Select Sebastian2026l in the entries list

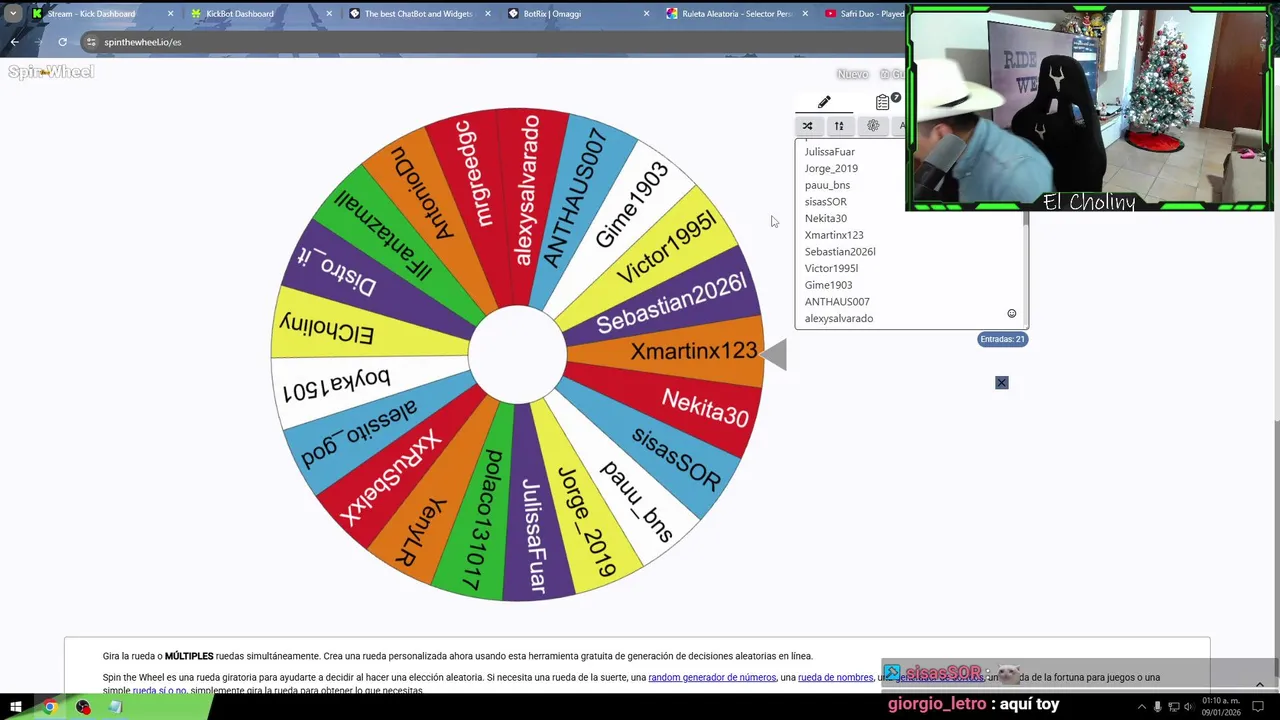click(x=840, y=252)
